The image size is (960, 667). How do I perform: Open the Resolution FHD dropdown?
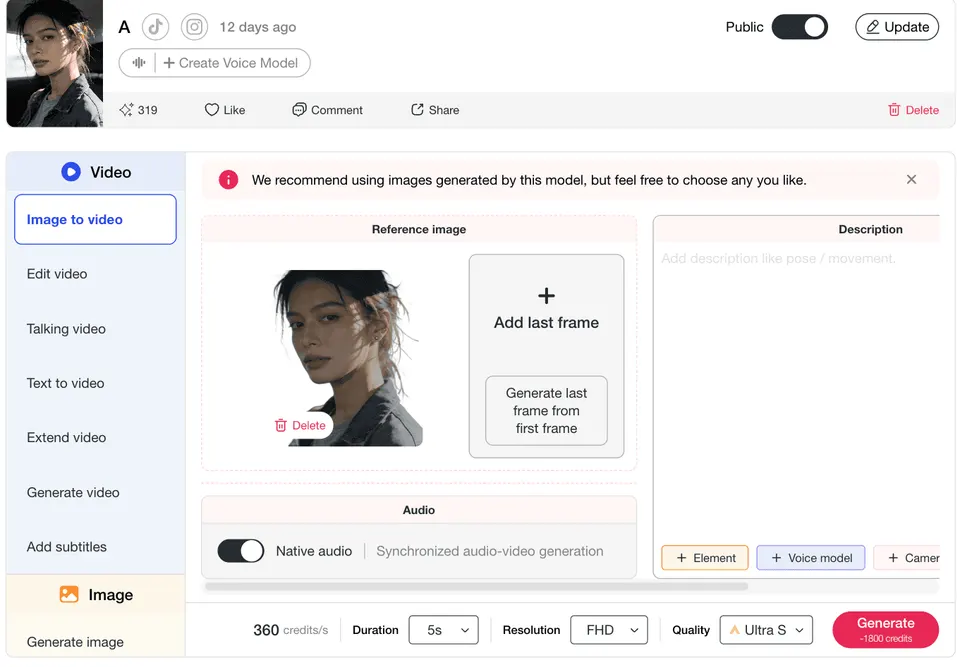click(609, 630)
